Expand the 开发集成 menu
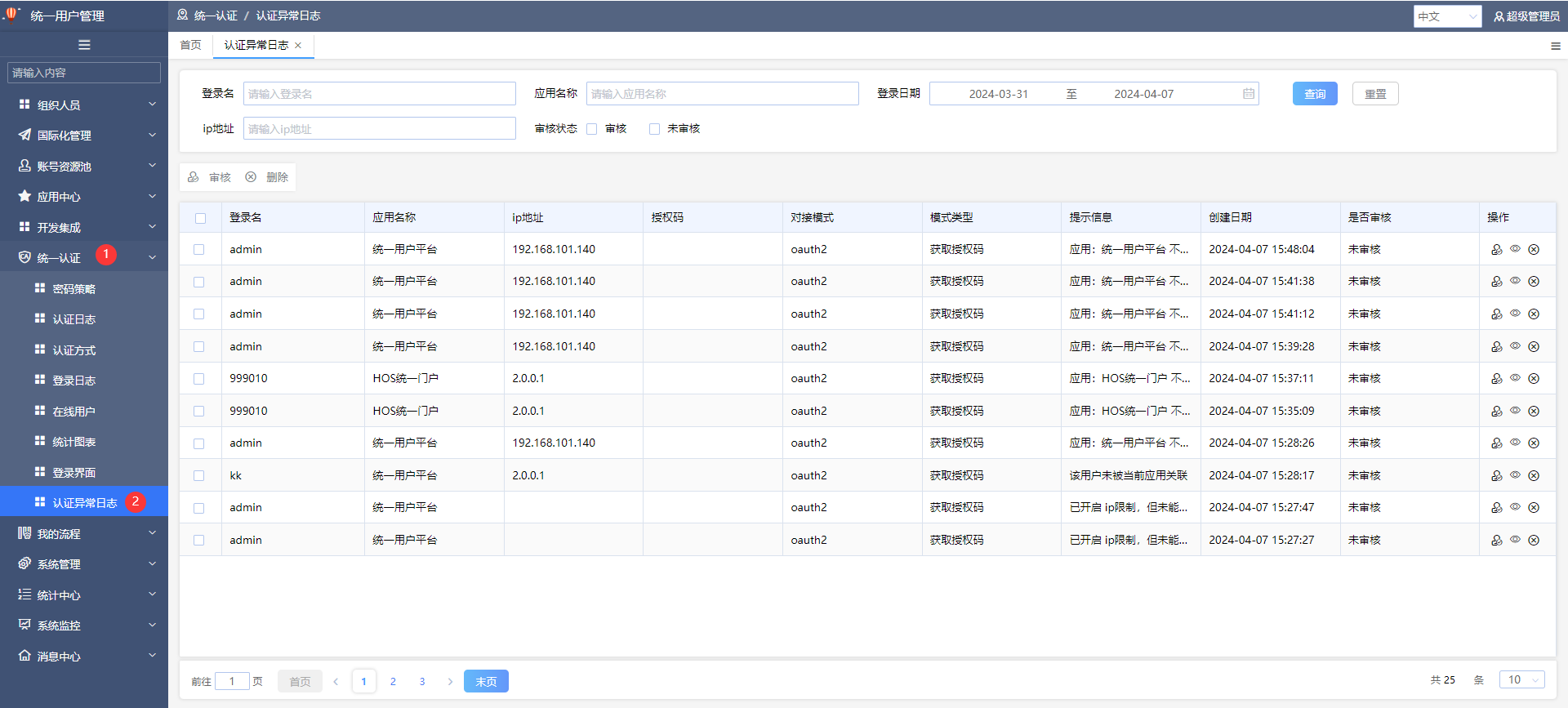Viewport: 1568px width, 708px height. coord(84,227)
